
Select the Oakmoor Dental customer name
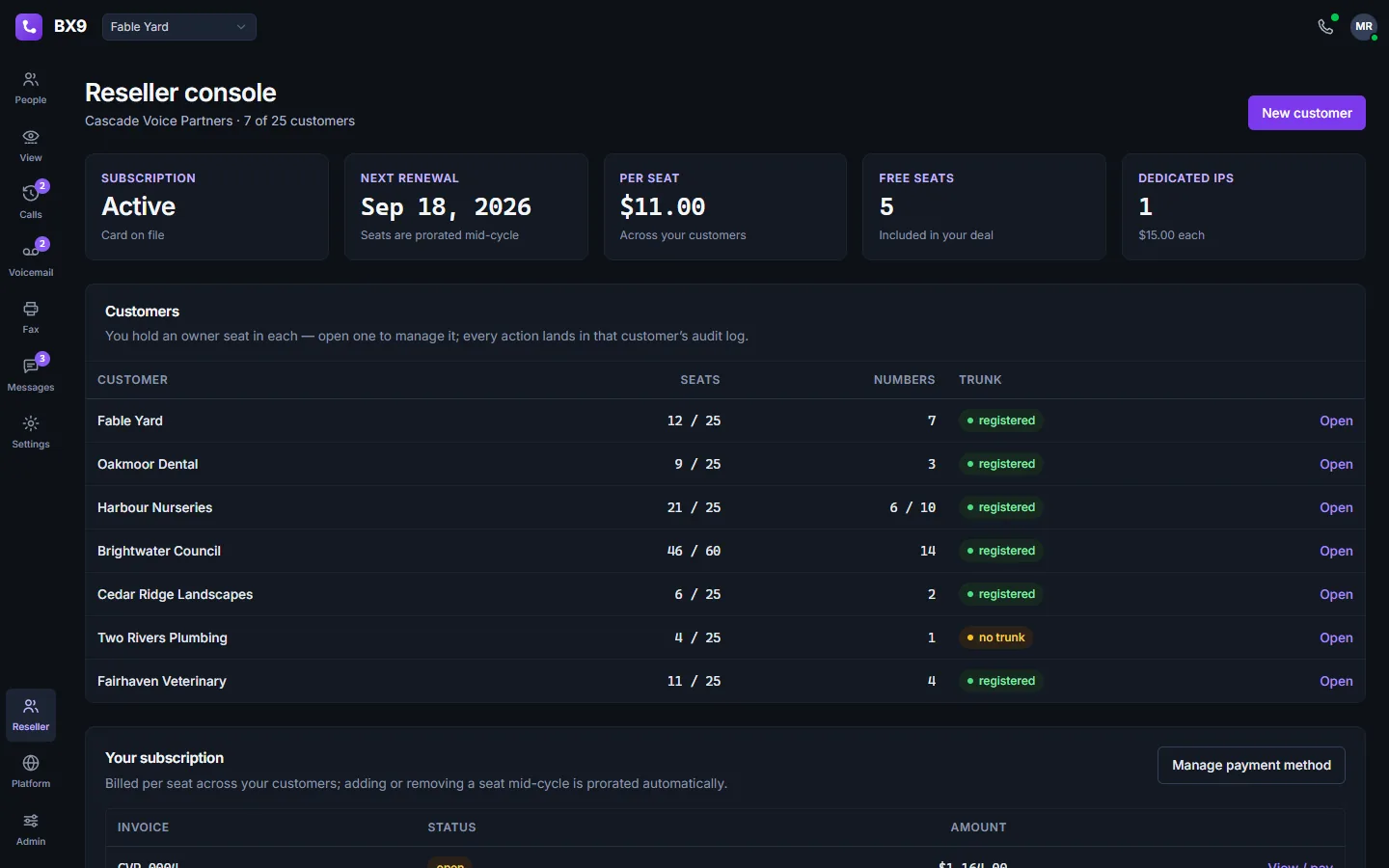coord(148,464)
